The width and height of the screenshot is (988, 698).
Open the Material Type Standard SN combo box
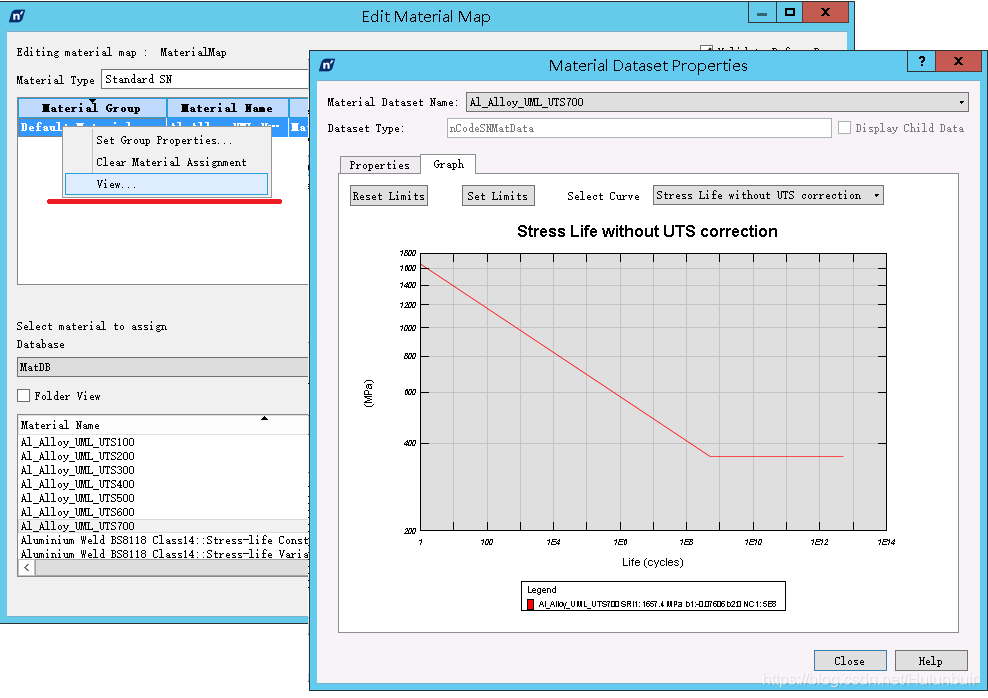tap(205, 79)
